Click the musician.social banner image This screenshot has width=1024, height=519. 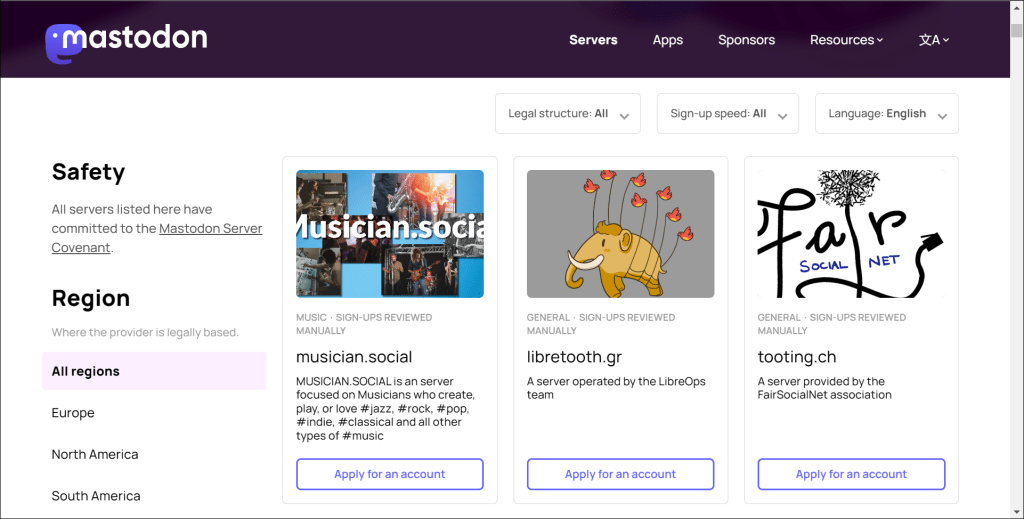(x=390, y=234)
